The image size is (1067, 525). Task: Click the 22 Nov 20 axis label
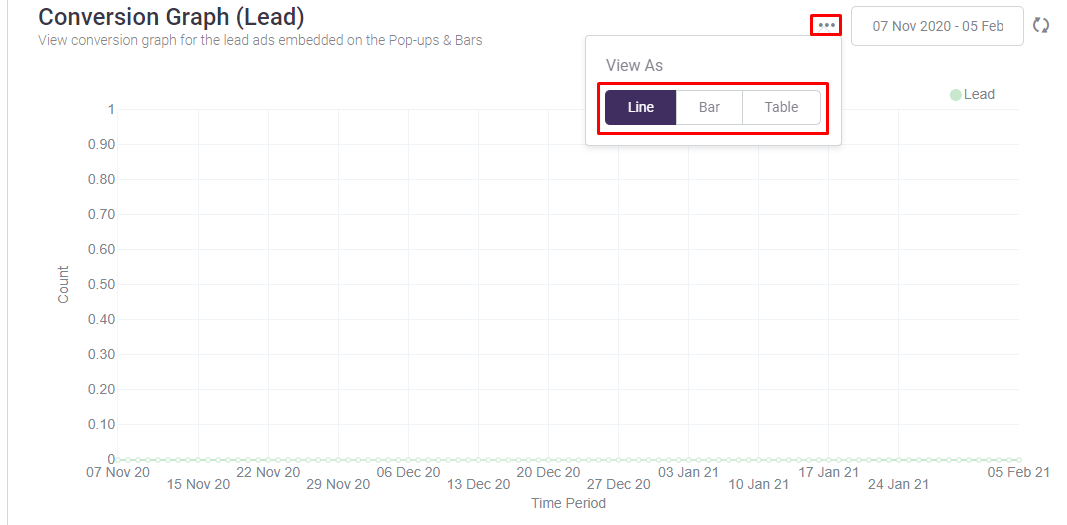coord(268,472)
